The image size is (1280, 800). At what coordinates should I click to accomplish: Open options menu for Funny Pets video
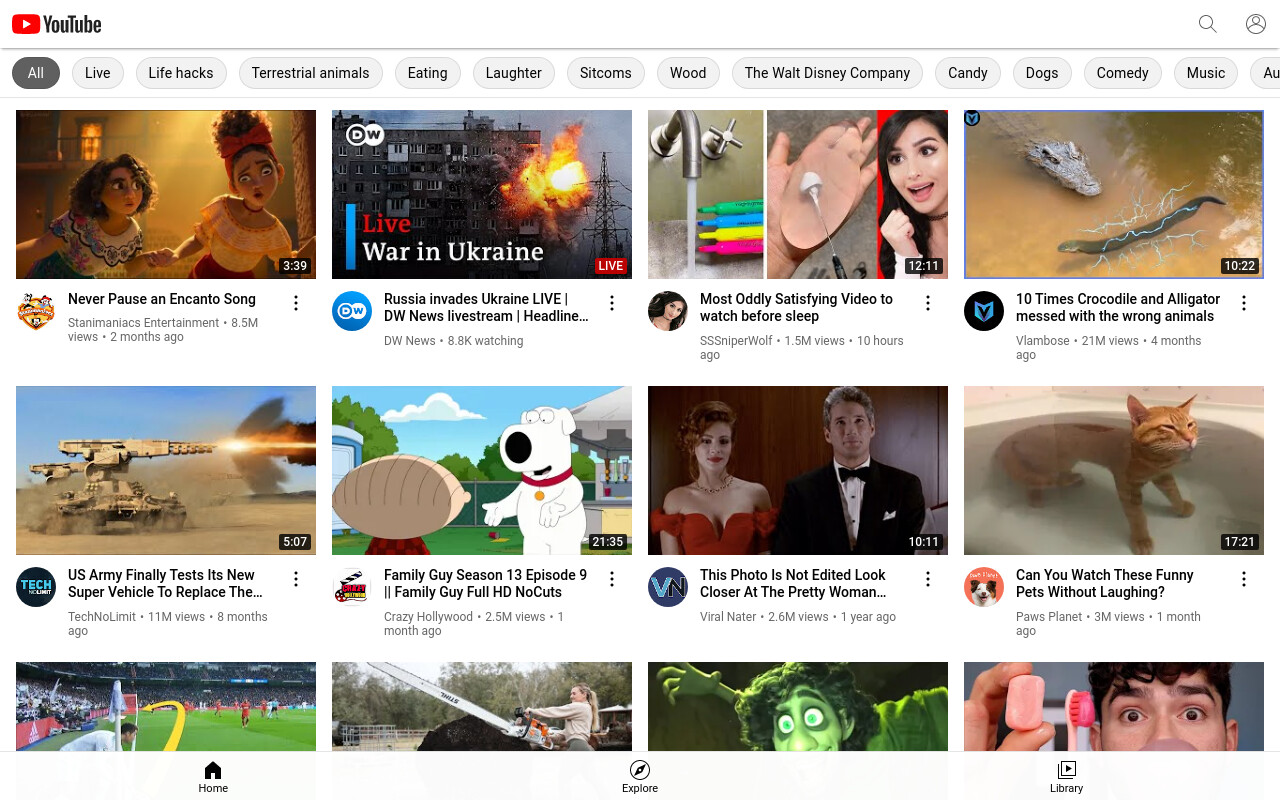1244,579
